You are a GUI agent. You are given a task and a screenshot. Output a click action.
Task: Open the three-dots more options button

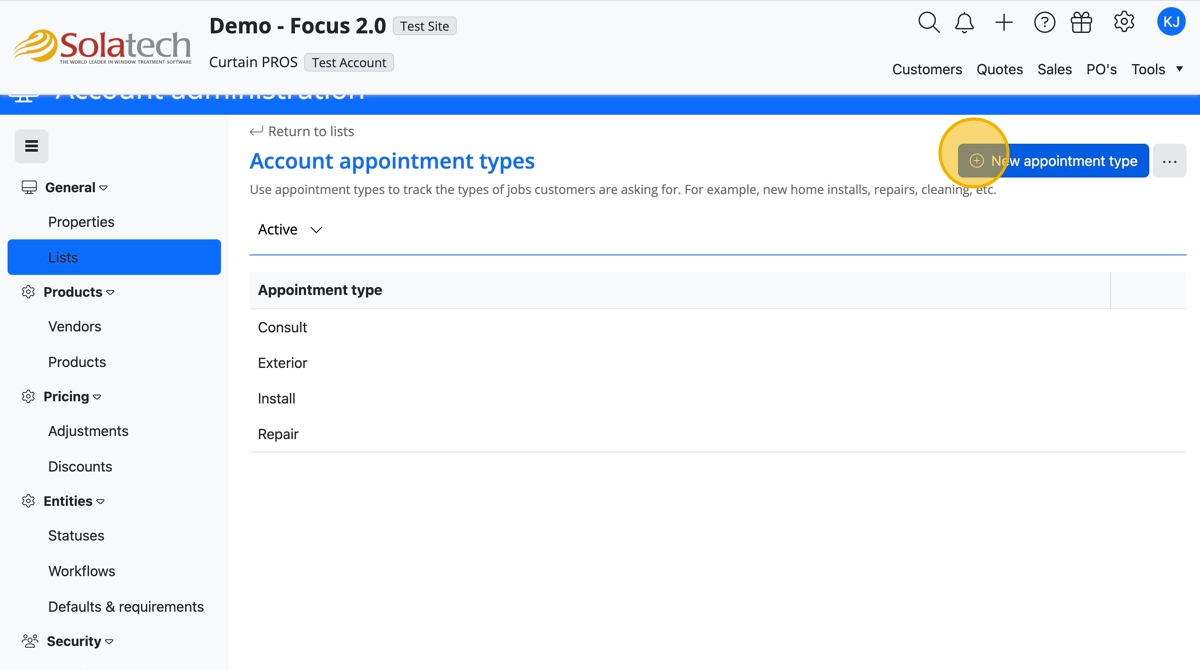pyautogui.click(x=1169, y=161)
